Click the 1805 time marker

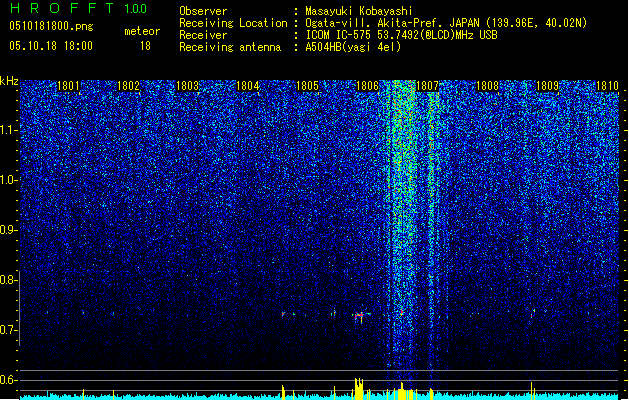[x=307, y=86]
